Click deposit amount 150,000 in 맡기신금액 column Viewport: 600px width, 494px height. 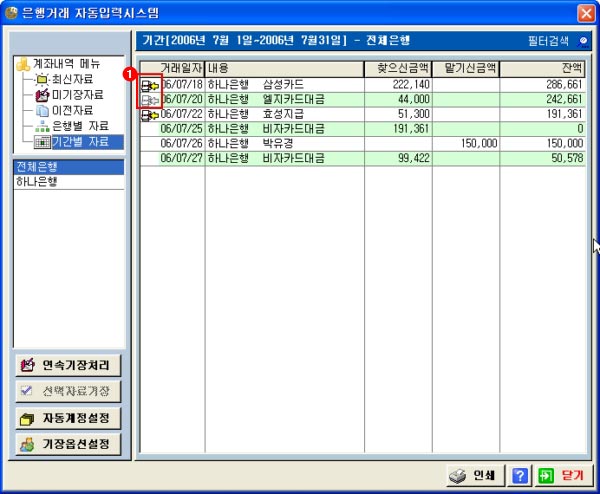pos(479,144)
